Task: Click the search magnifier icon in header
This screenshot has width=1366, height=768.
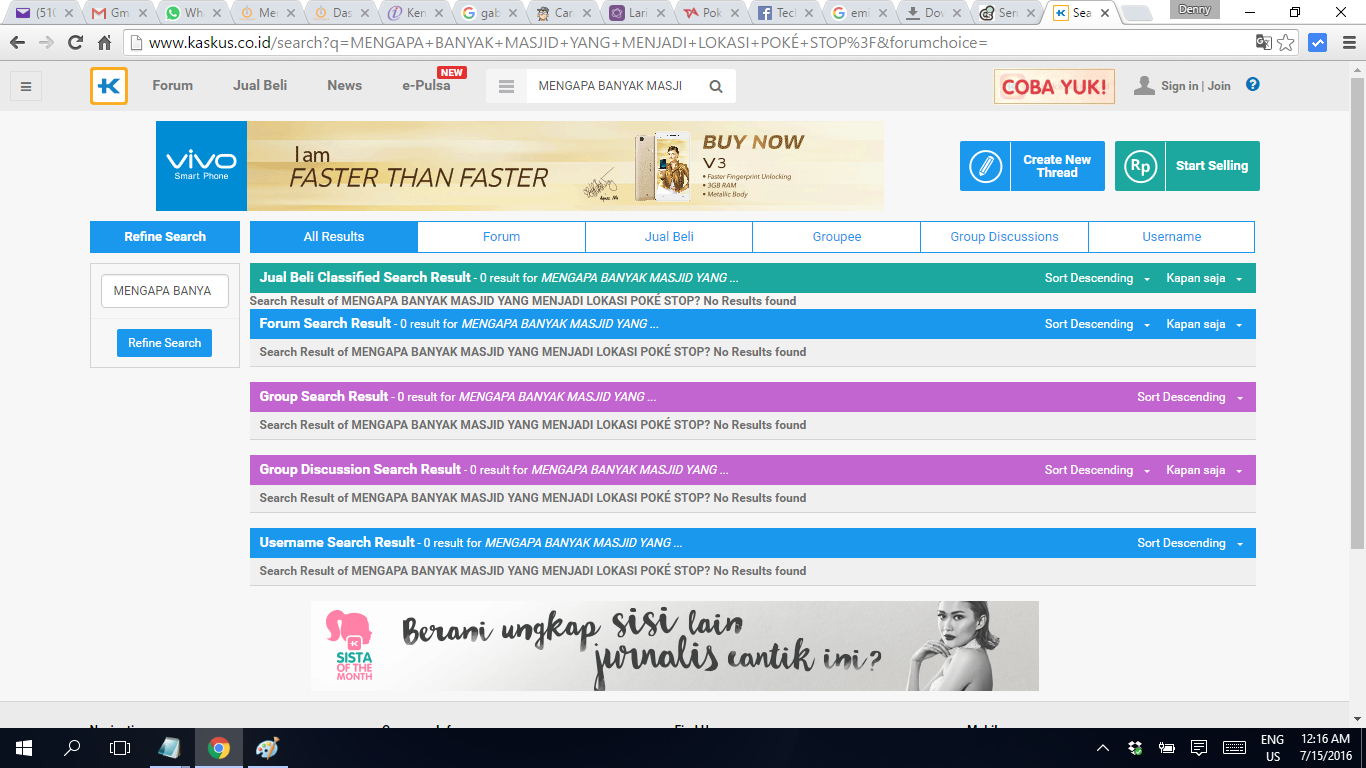Action: click(x=716, y=86)
